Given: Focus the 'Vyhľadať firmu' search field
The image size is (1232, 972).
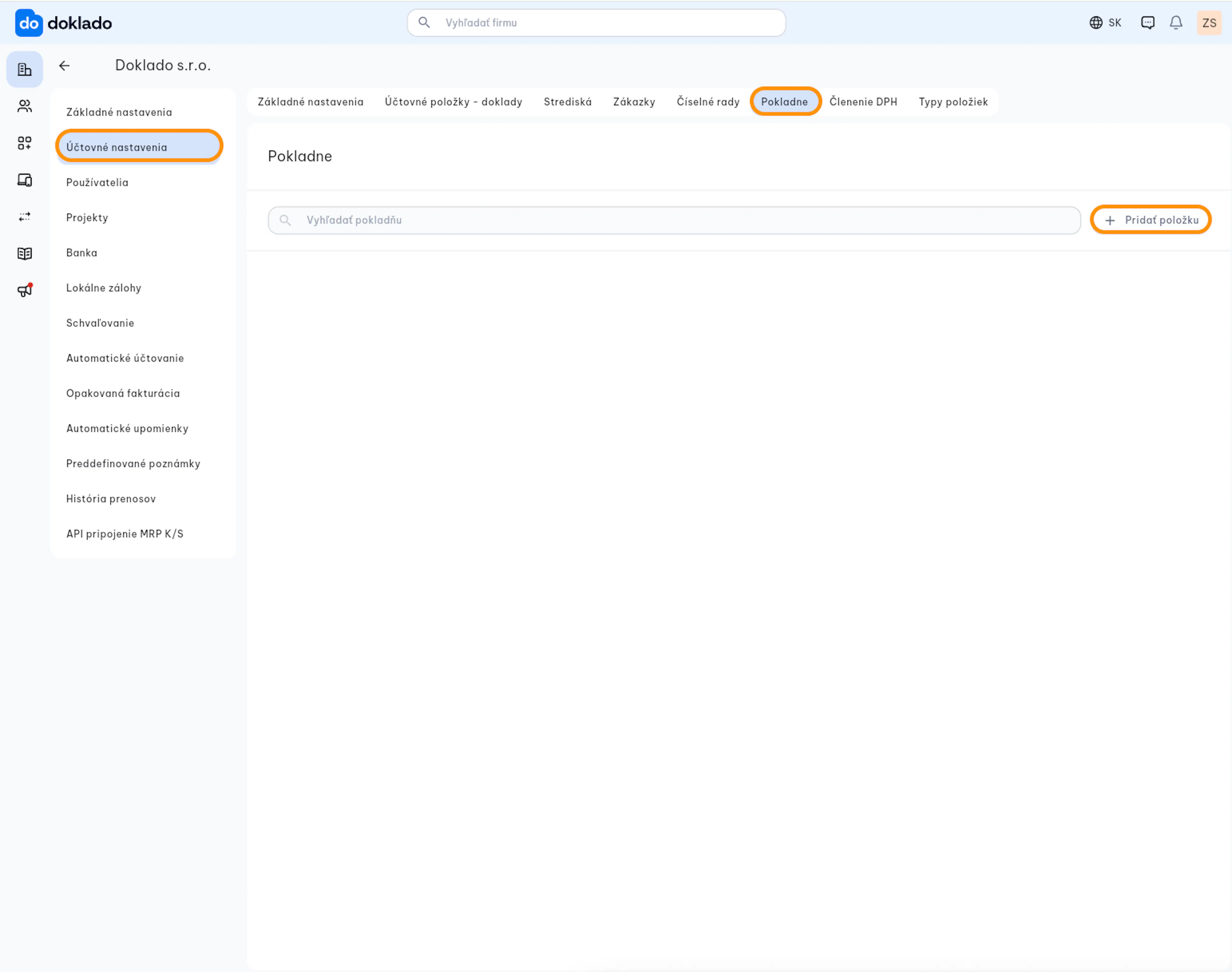Looking at the screenshot, I should 596,23.
